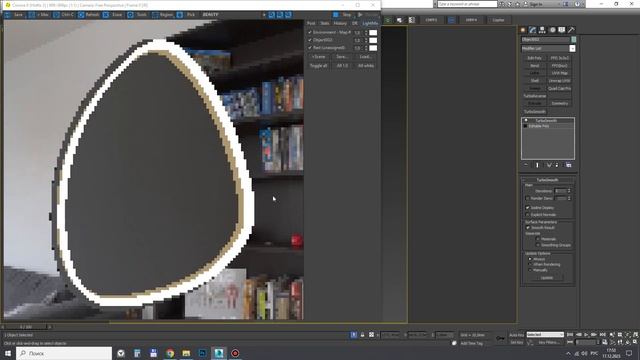Click Pin Stack icon below modifier stack
The width and height of the screenshot is (640, 360).
click(526, 165)
